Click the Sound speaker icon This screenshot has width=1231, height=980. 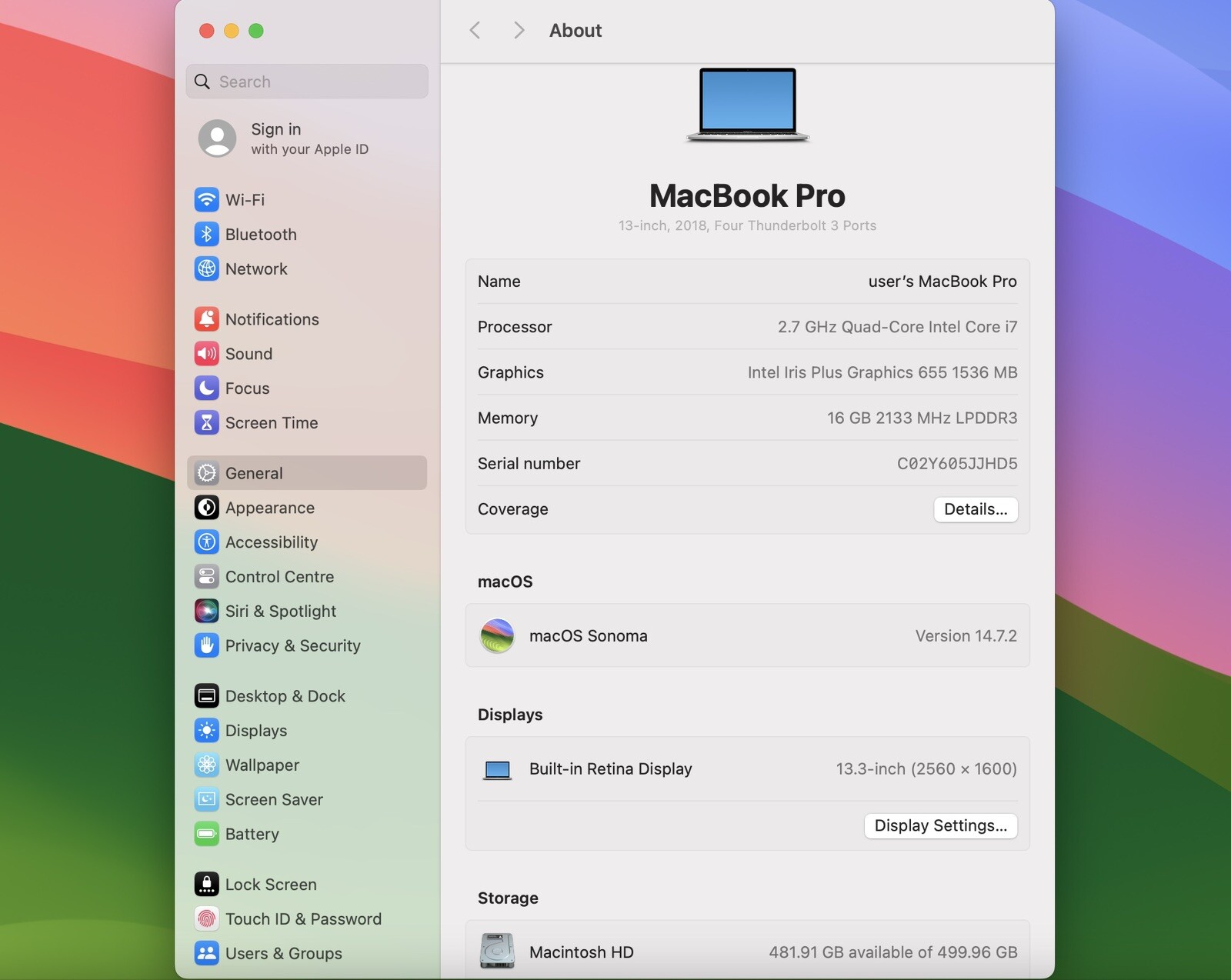(206, 354)
